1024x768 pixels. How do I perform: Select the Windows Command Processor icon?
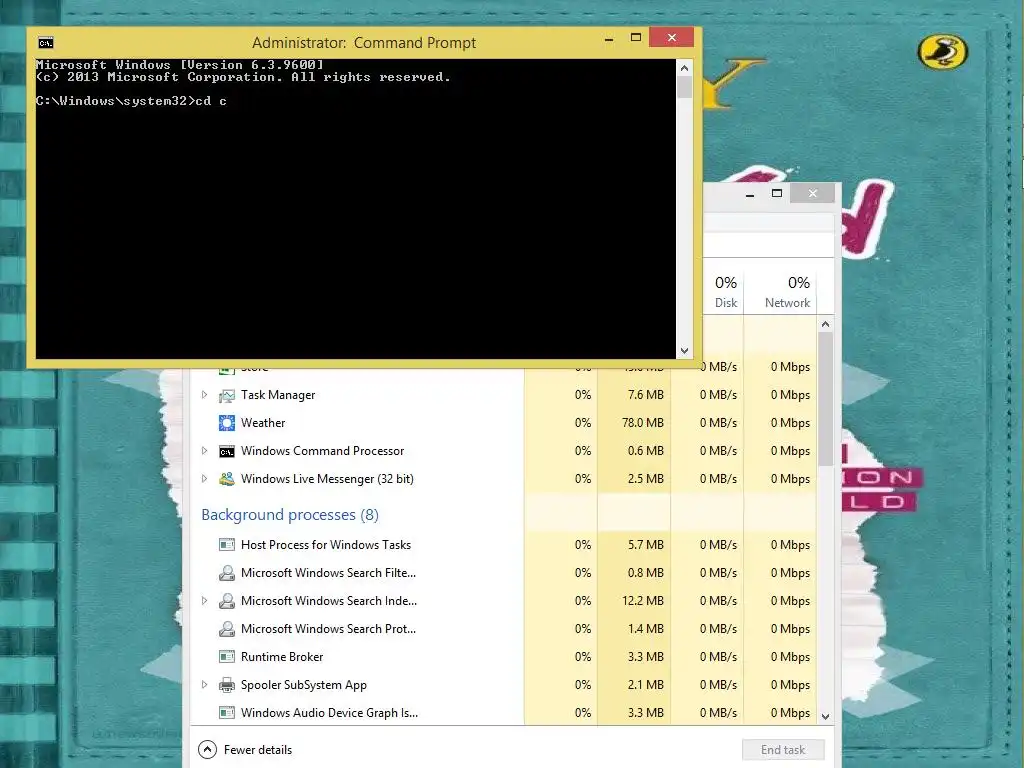[x=227, y=451]
